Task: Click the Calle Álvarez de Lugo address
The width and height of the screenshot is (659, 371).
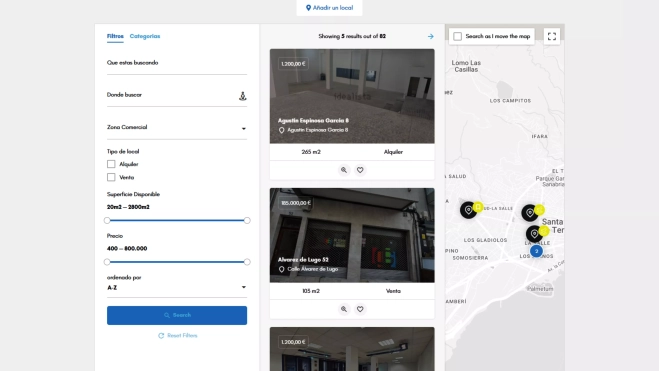Action: click(x=313, y=269)
